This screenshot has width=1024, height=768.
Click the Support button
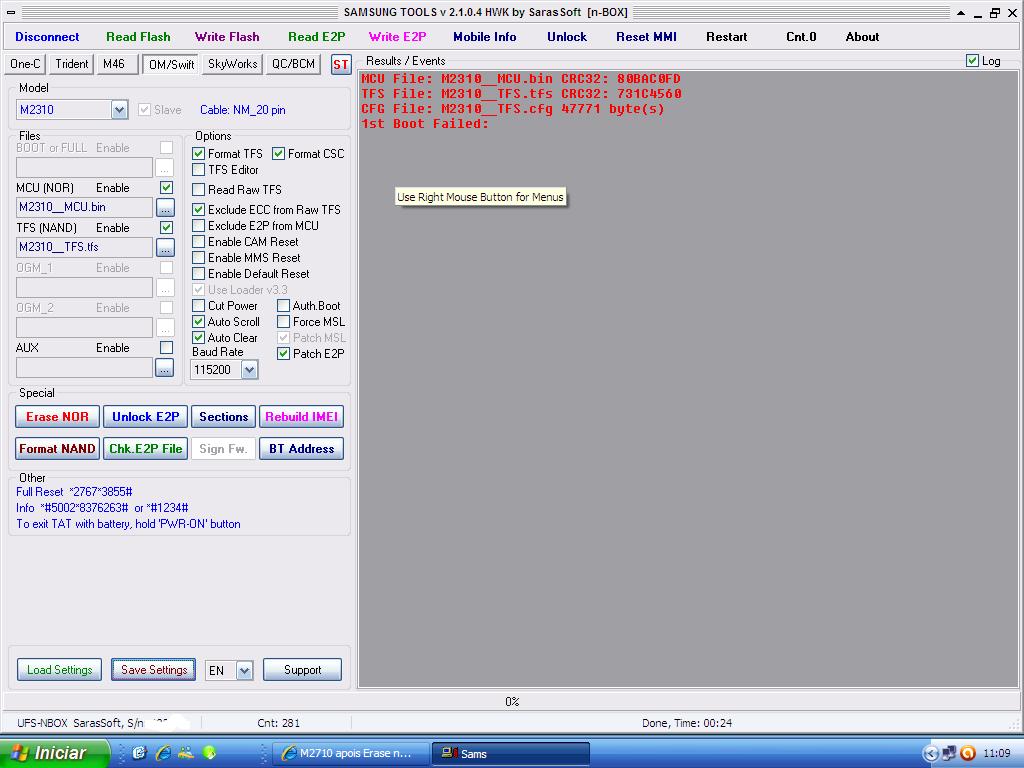(x=302, y=670)
